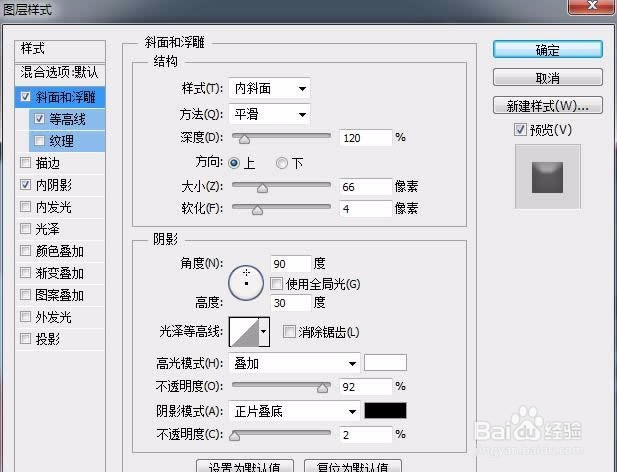Image resolution: width=617 pixels, height=472 pixels.
Task: Enable the 图案叠加 checkbox
Action: pyautogui.click(x=25, y=295)
